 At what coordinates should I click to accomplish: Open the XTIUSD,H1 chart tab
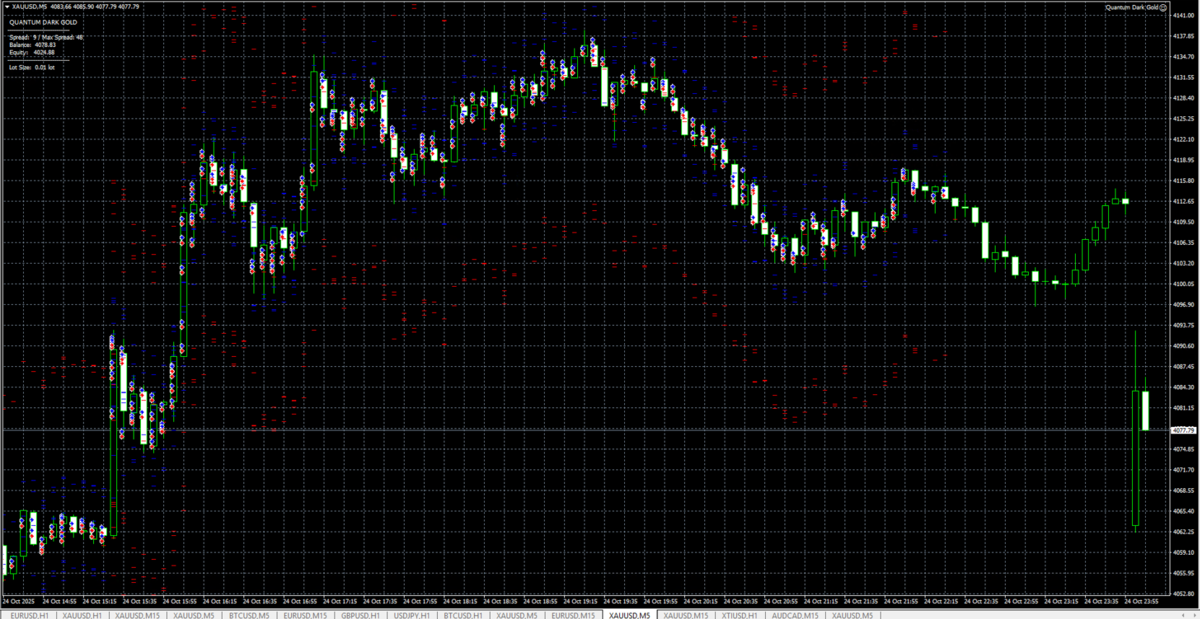tap(737, 614)
